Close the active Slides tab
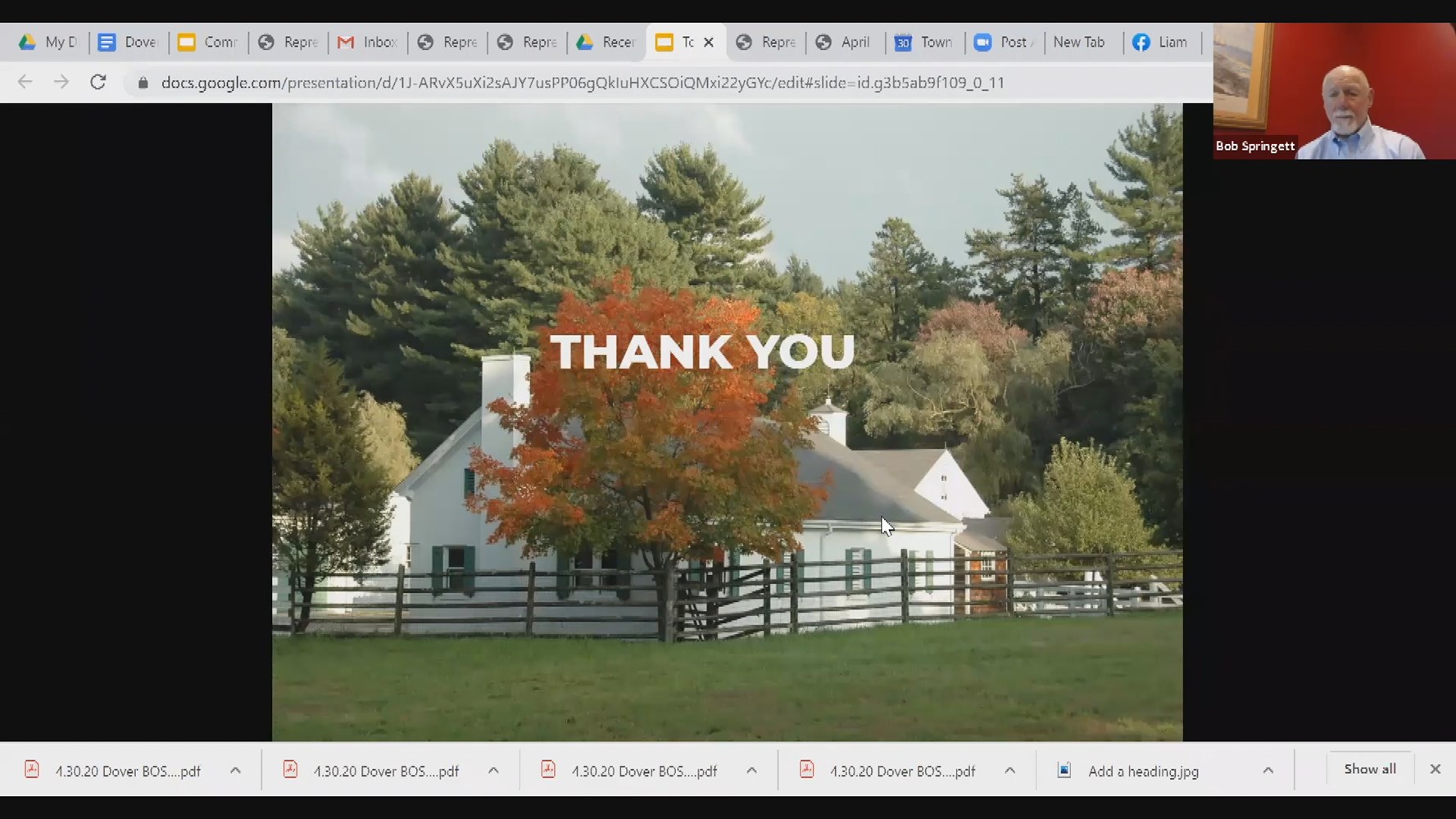The image size is (1456, 819). tap(709, 43)
